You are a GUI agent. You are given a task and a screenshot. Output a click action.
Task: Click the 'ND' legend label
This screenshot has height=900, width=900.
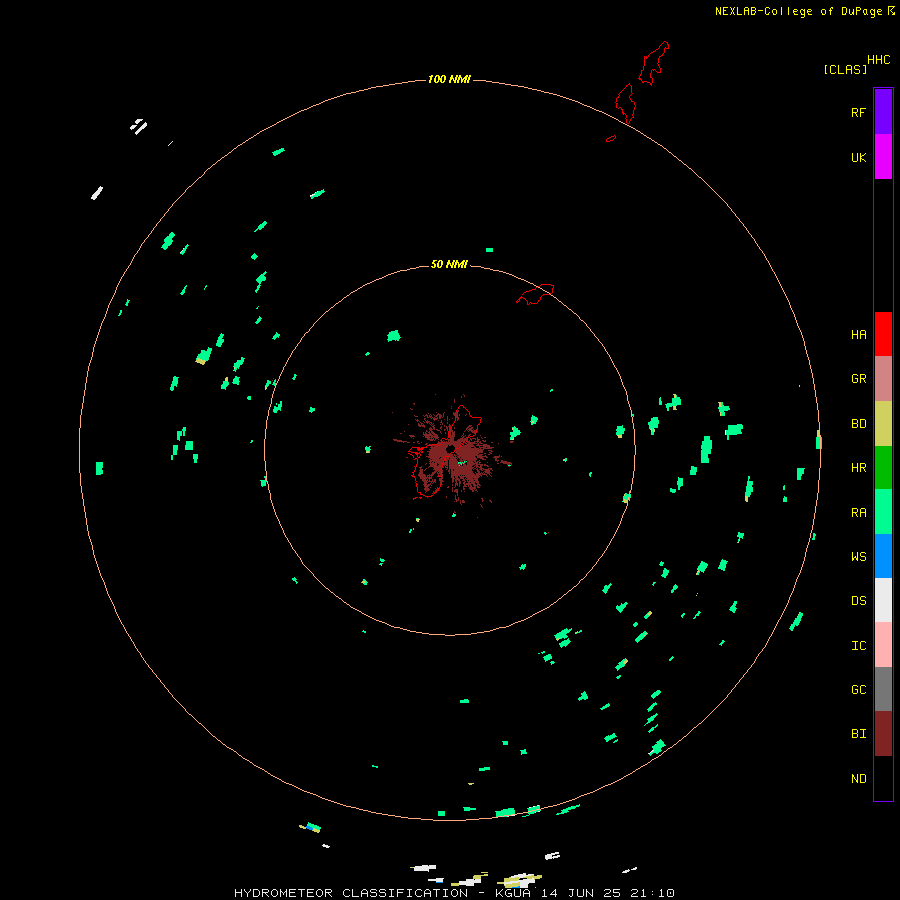click(858, 779)
